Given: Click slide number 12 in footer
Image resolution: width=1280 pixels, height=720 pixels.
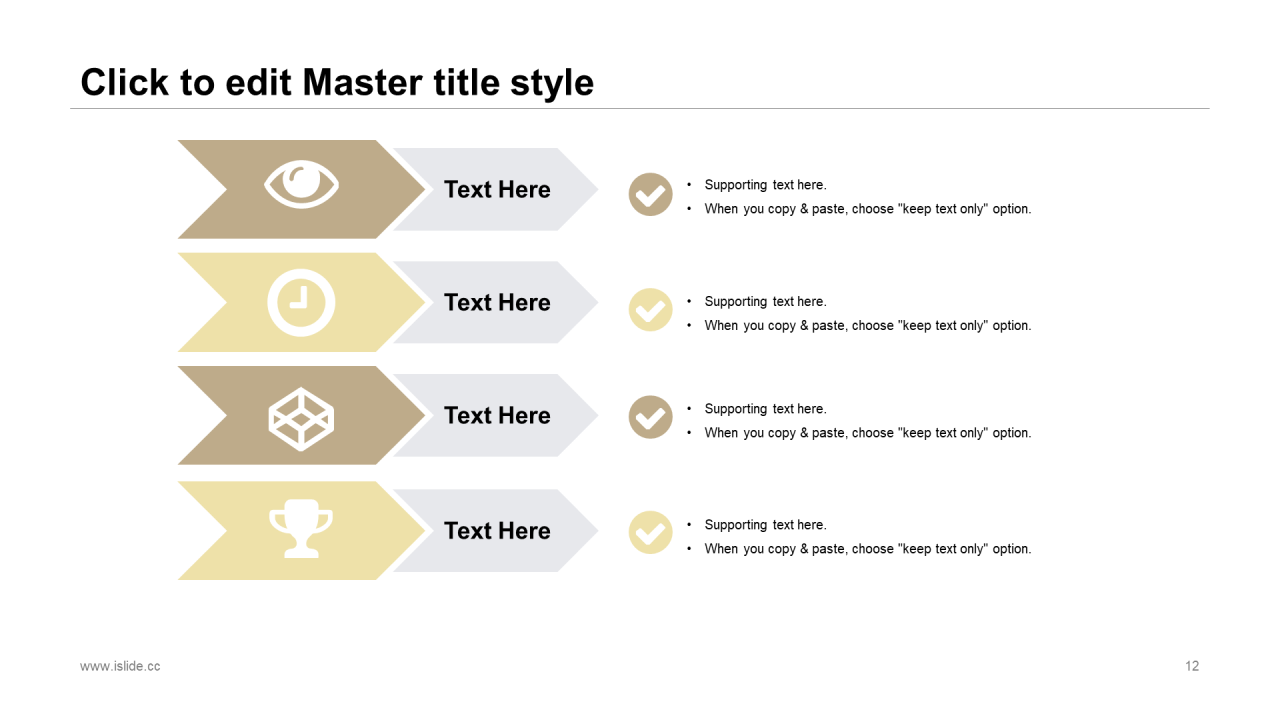Looking at the screenshot, I should 1192,666.
